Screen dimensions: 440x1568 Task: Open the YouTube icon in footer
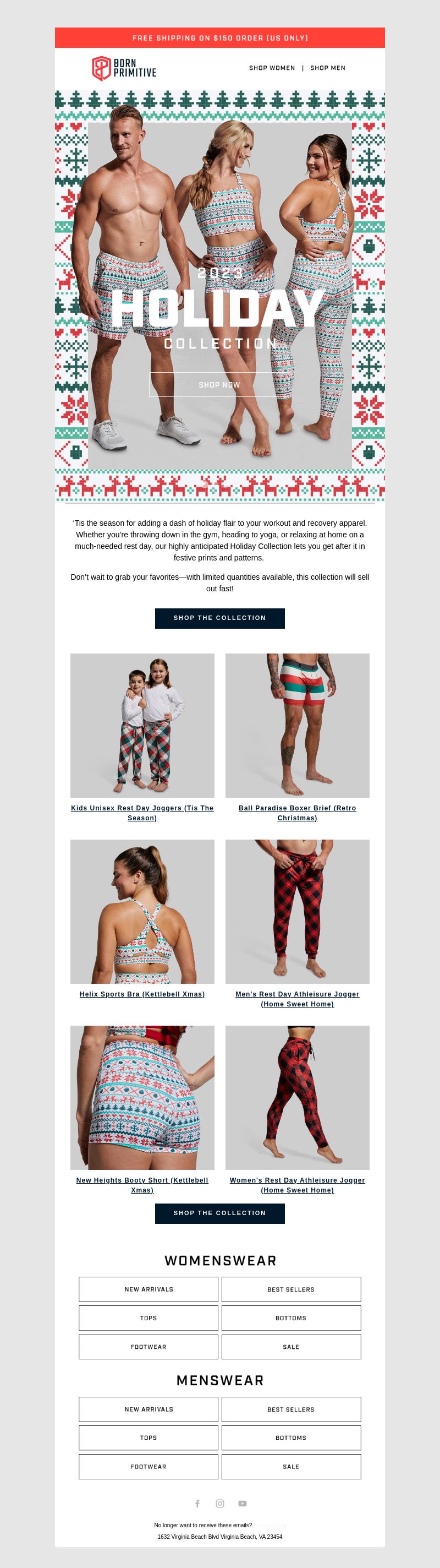pos(243,1503)
